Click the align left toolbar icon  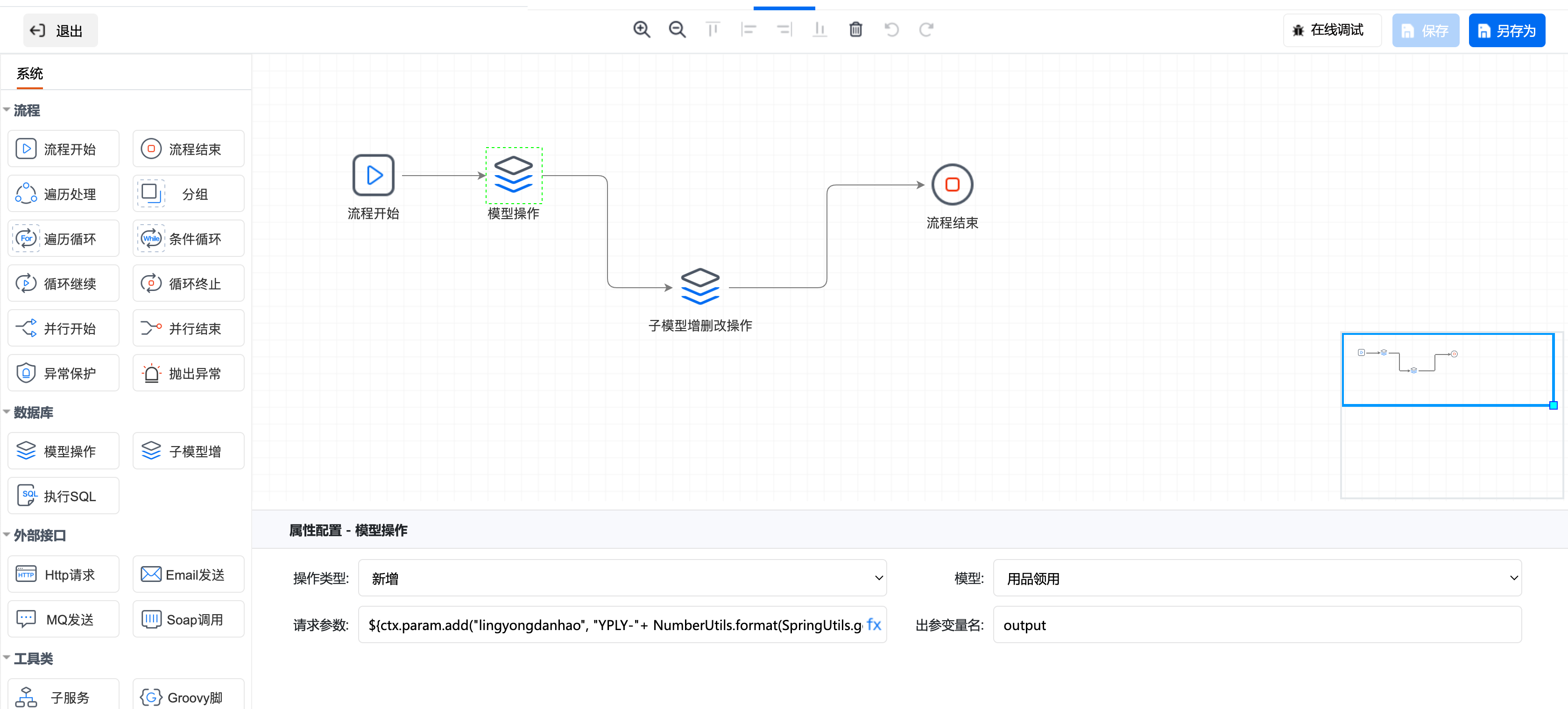point(748,29)
